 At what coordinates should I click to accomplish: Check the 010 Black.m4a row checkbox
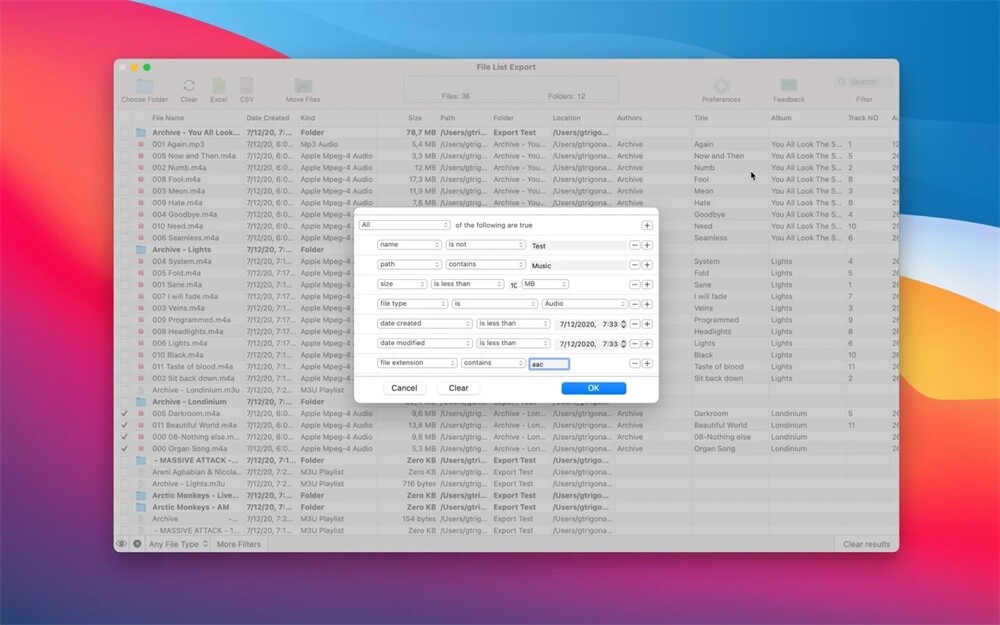coord(124,355)
